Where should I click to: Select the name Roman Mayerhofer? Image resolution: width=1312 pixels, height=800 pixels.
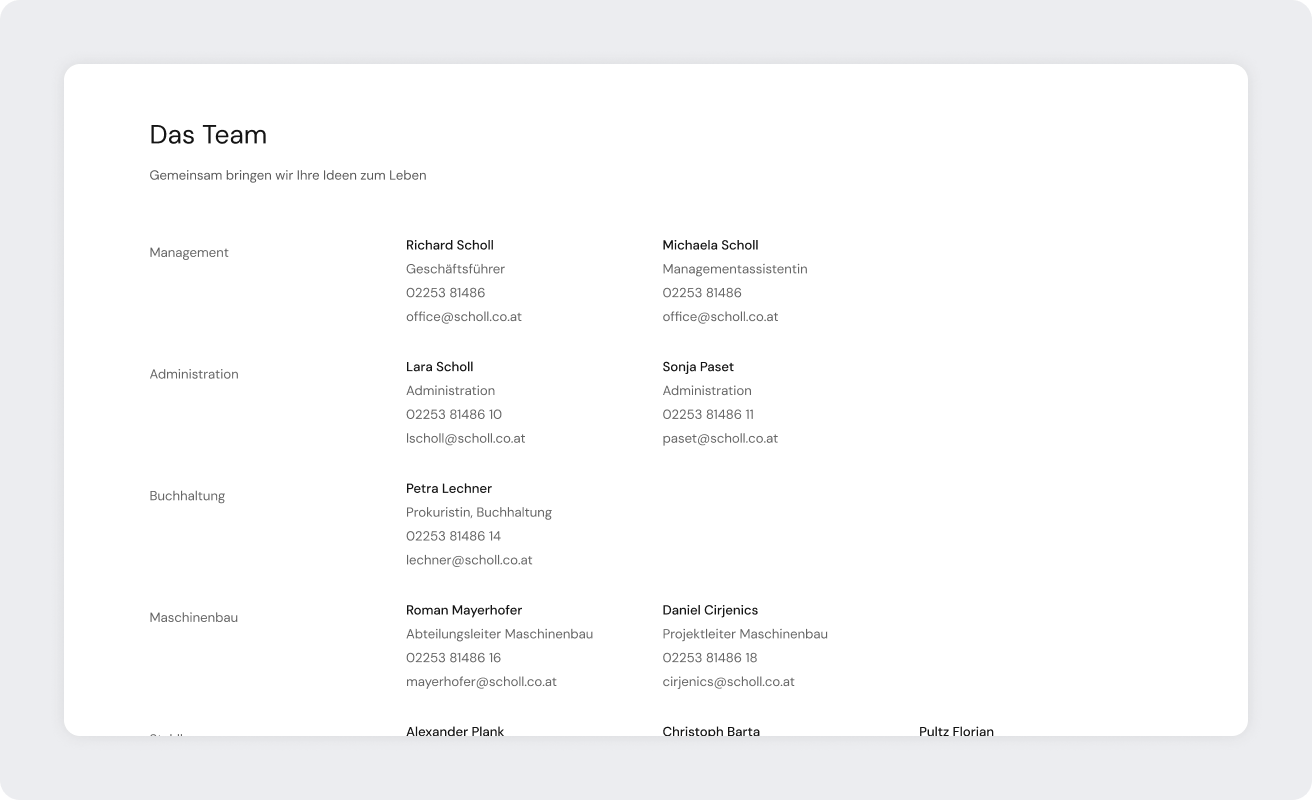[464, 610]
